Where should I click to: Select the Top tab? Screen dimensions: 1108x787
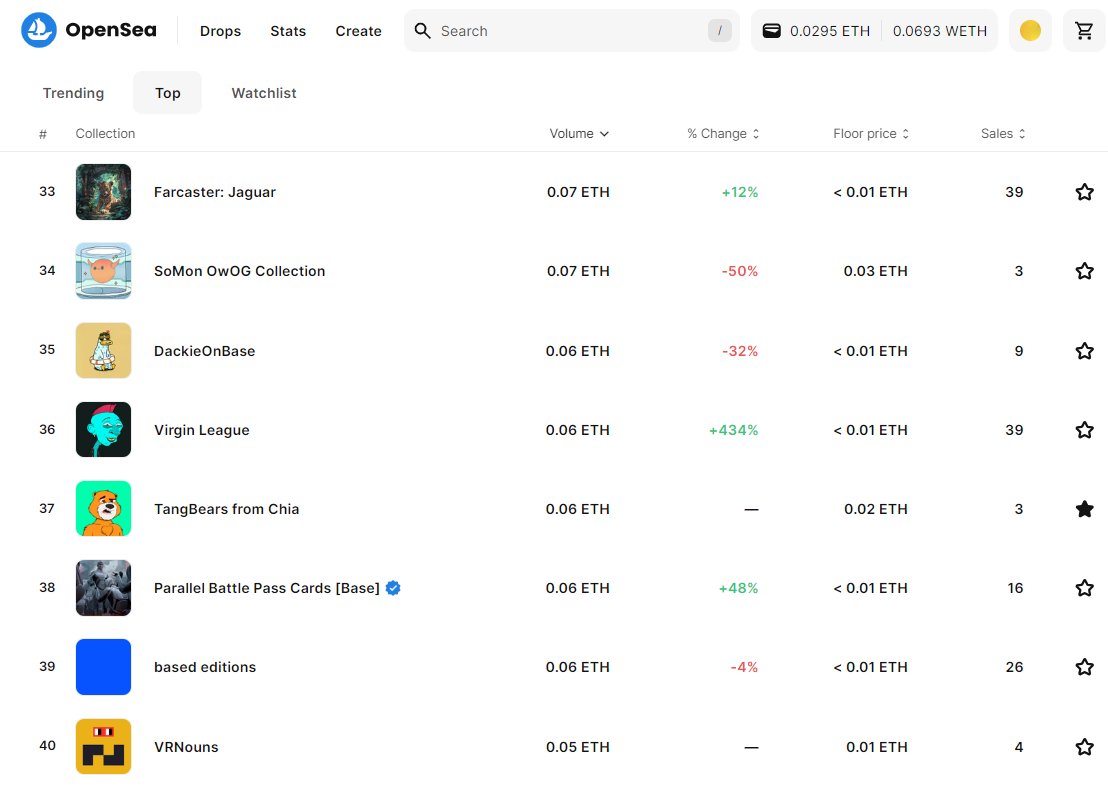pyautogui.click(x=167, y=93)
